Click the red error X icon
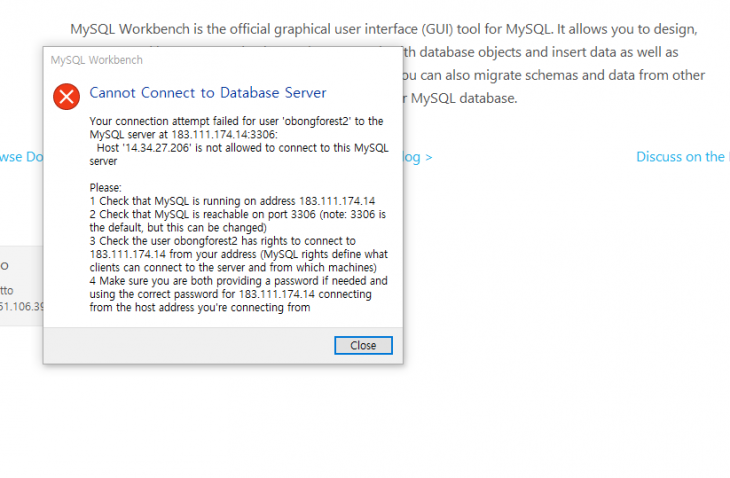 point(66,96)
